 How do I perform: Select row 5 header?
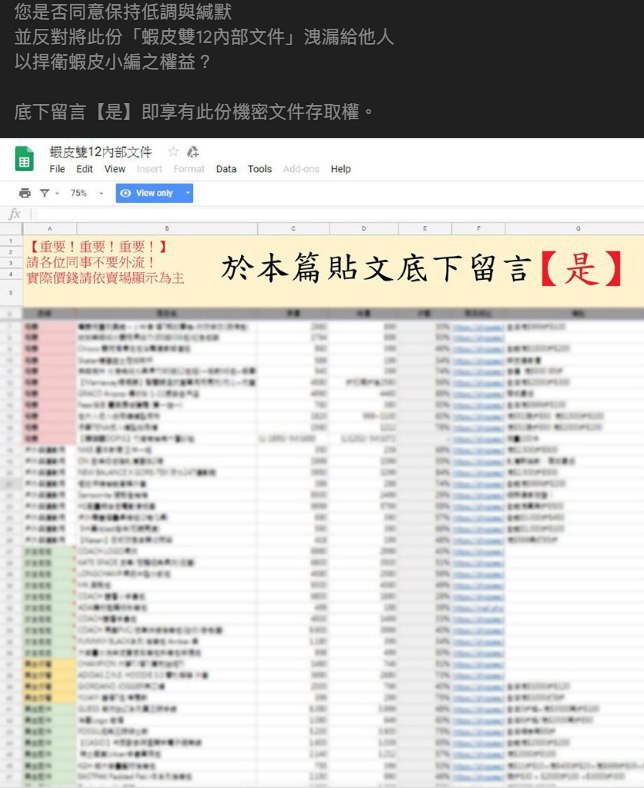tap(11, 292)
